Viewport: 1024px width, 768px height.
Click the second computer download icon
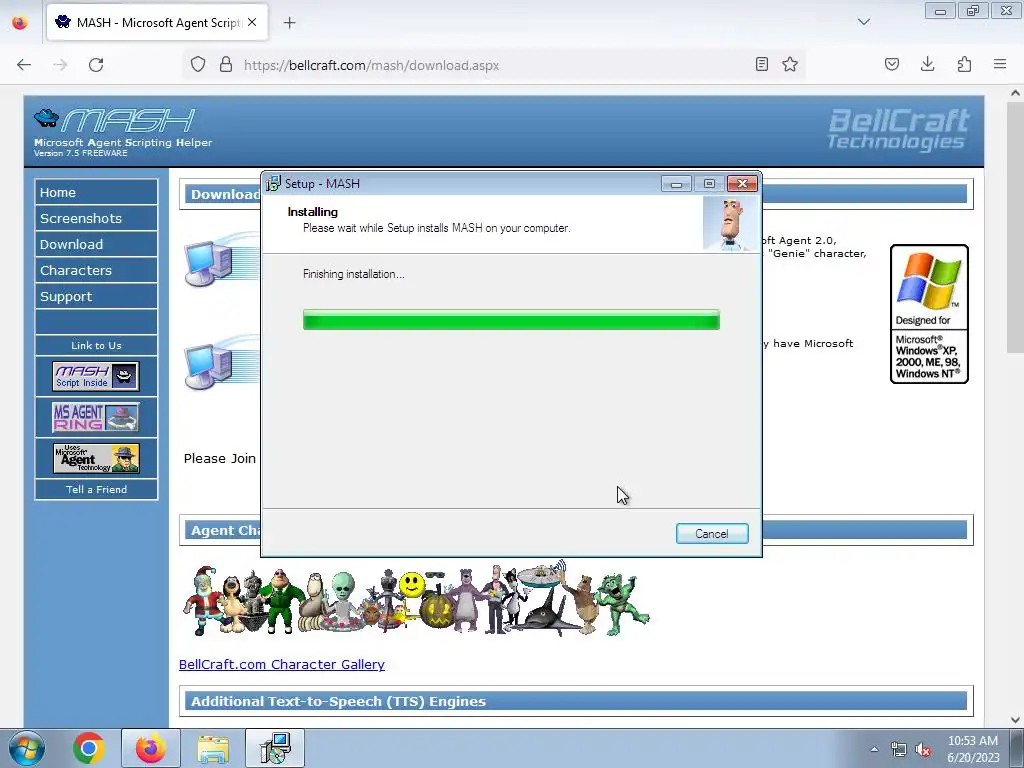tap(221, 364)
